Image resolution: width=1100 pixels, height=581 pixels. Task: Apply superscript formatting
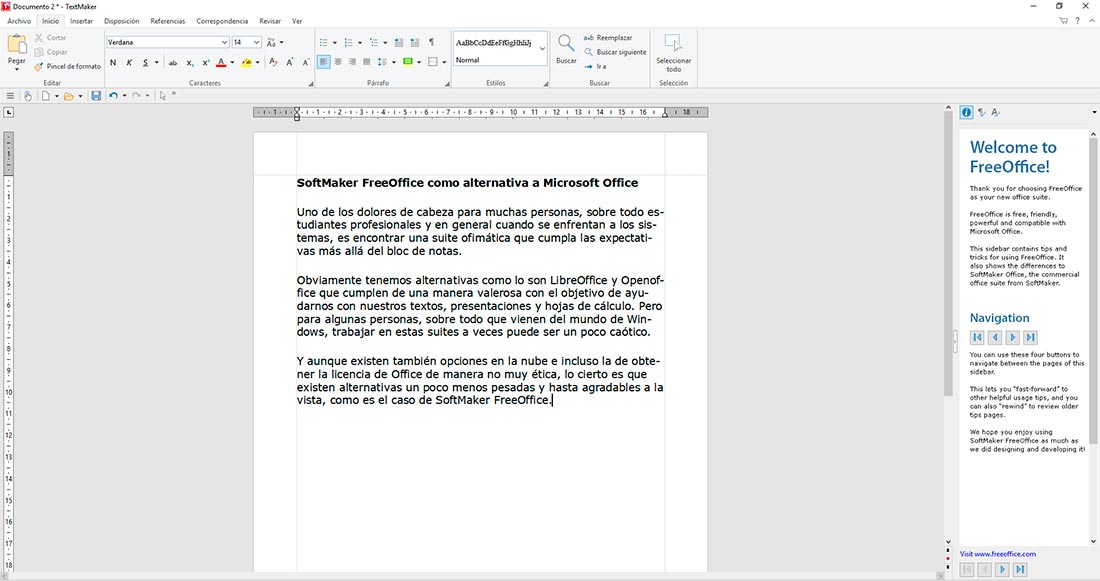pos(205,63)
